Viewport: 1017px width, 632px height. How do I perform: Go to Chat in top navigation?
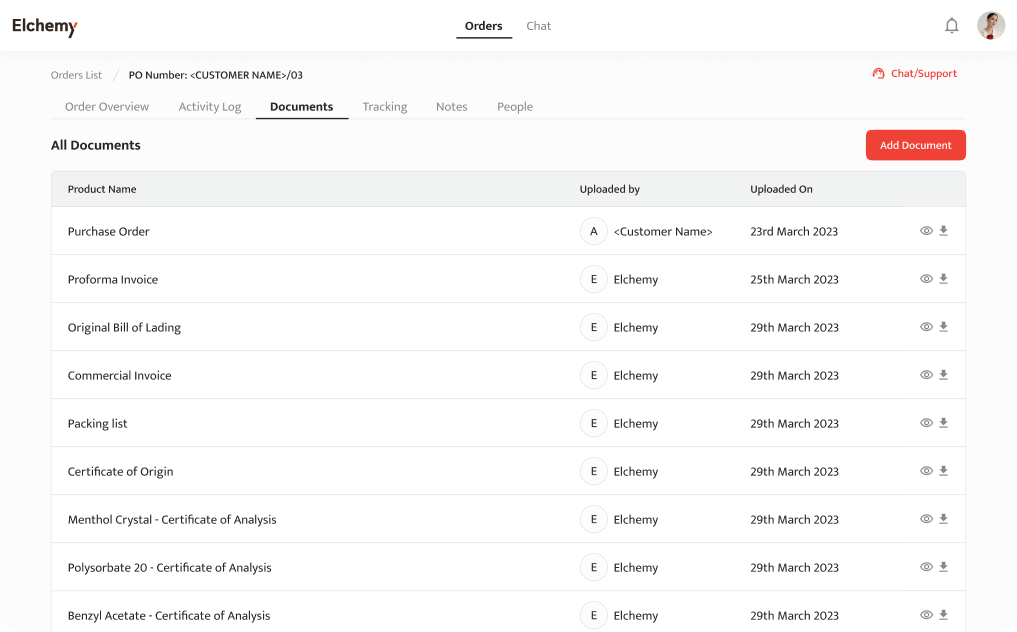pyautogui.click(x=538, y=26)
